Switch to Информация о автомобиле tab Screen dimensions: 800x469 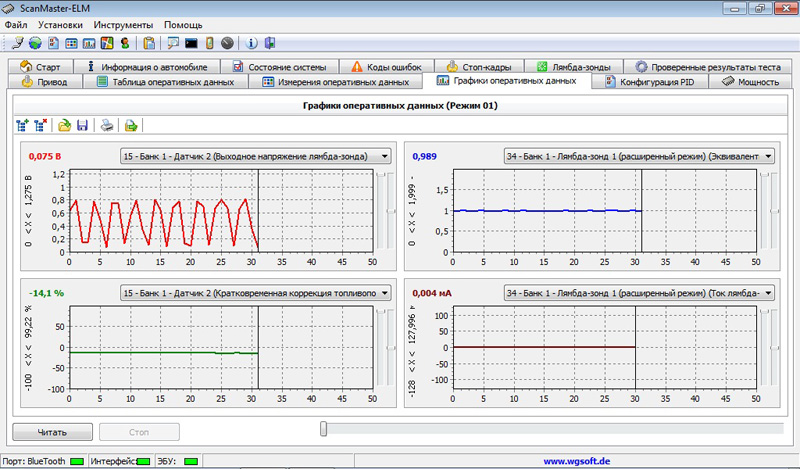click(x=147, y=67)
